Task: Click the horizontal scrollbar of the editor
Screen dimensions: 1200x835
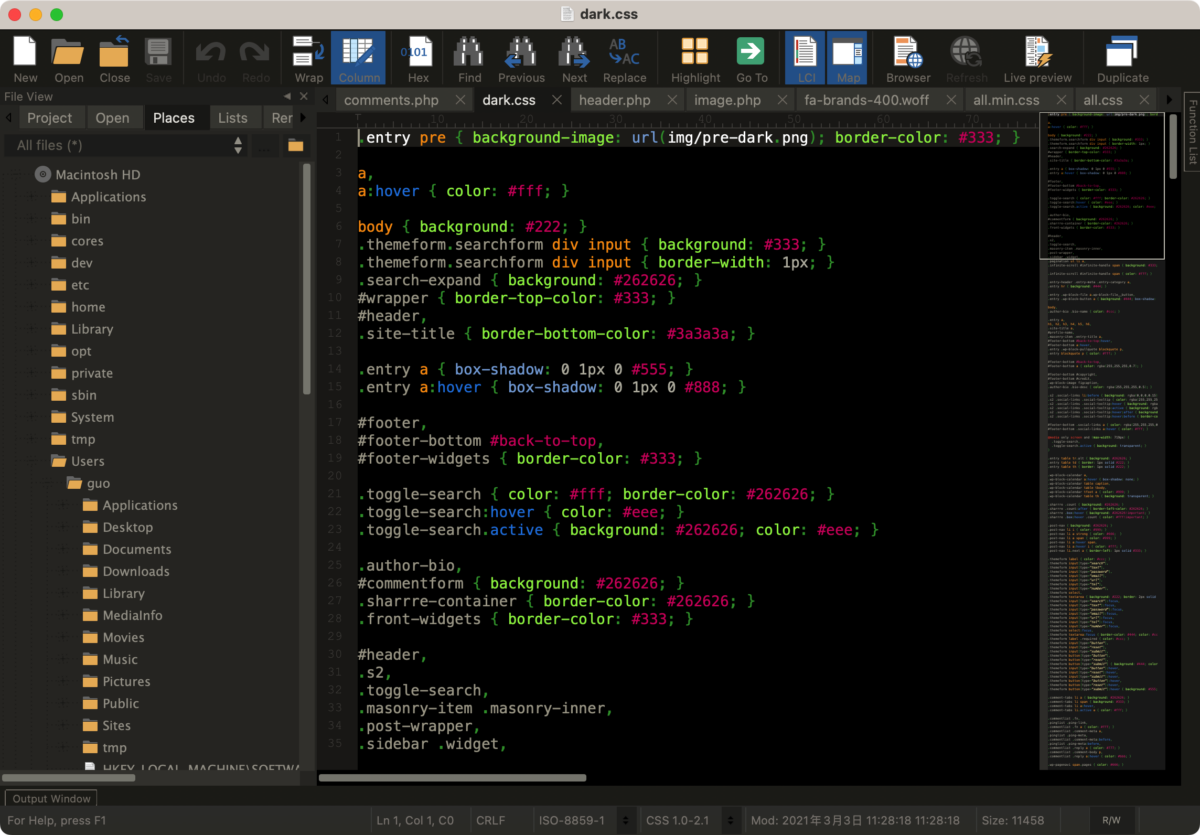Action: (453, 777)
